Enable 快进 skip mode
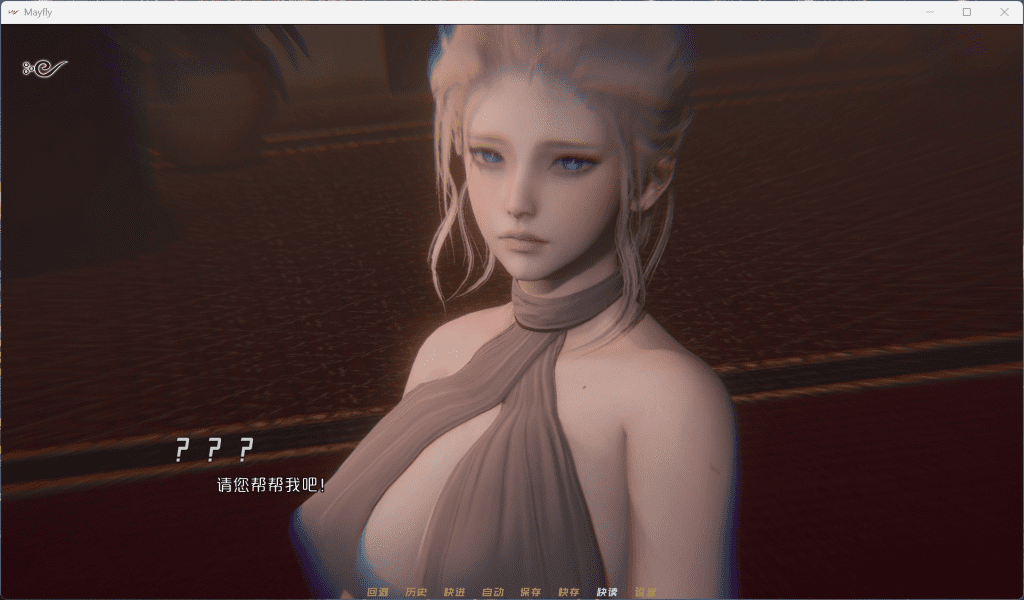Viewport: 1024px width, 600px height. pyautogui.click(x=455, y=591)
